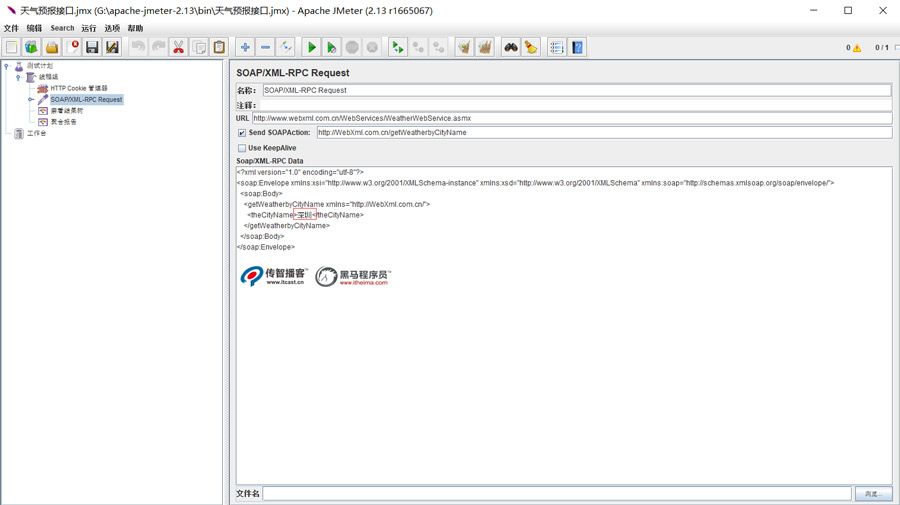Click the Close test plan icon
The height and width of the screenshot is (505, 900).
pyautogui.click(x=72, y=48)
